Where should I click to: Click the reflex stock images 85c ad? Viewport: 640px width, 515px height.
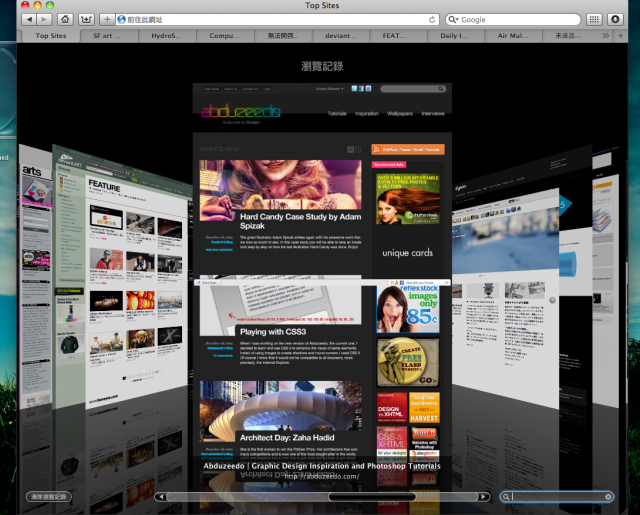pos(408,309)
